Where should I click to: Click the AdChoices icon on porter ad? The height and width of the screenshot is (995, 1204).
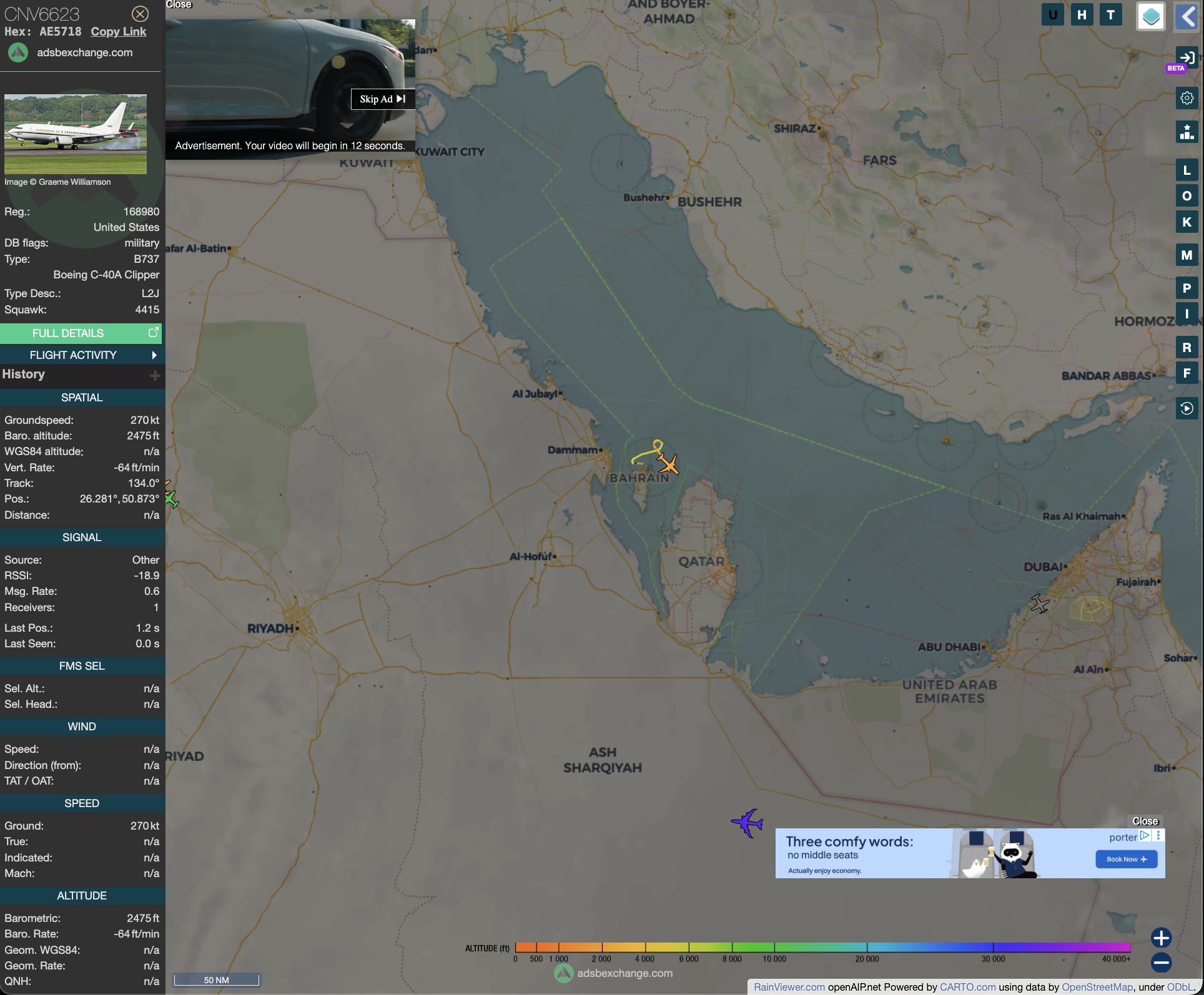pyautogui.click(x=1145, y=835)
